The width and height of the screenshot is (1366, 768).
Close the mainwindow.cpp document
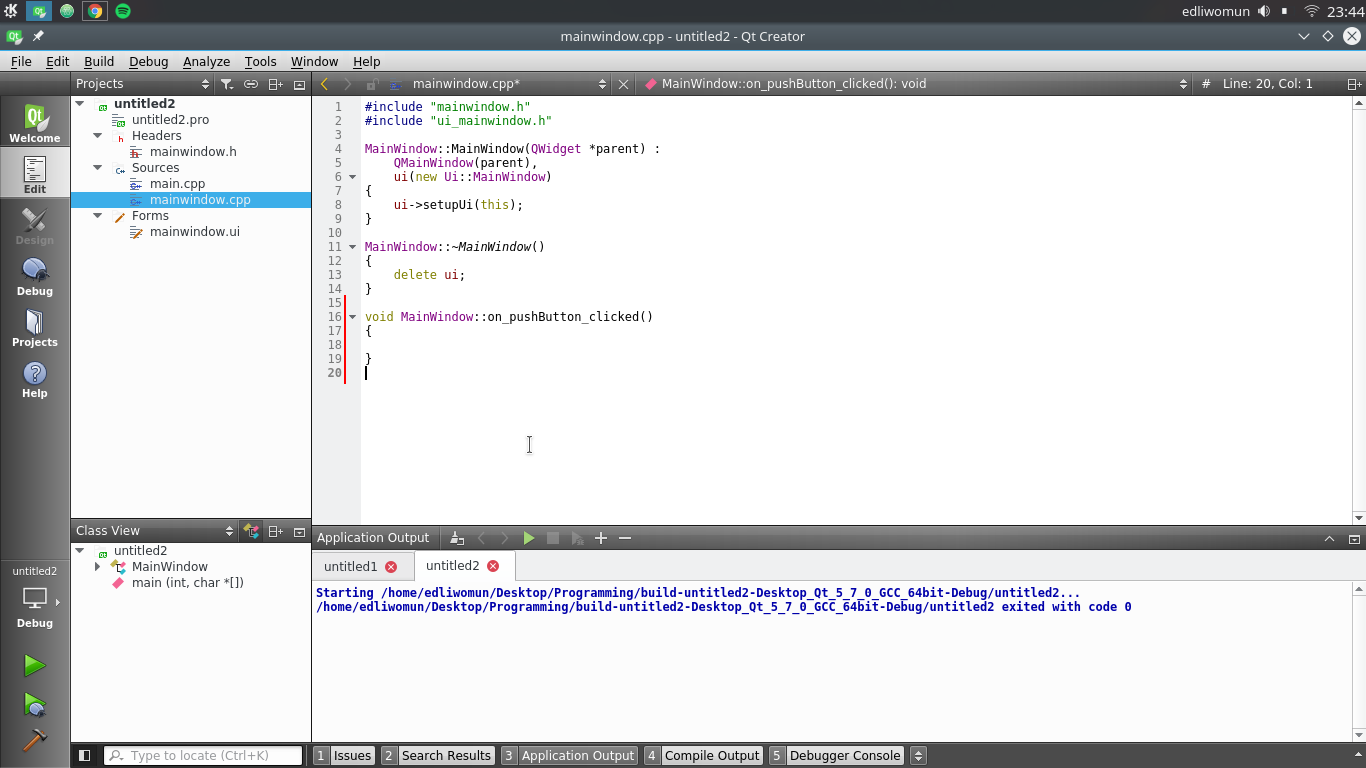(624, 84)
